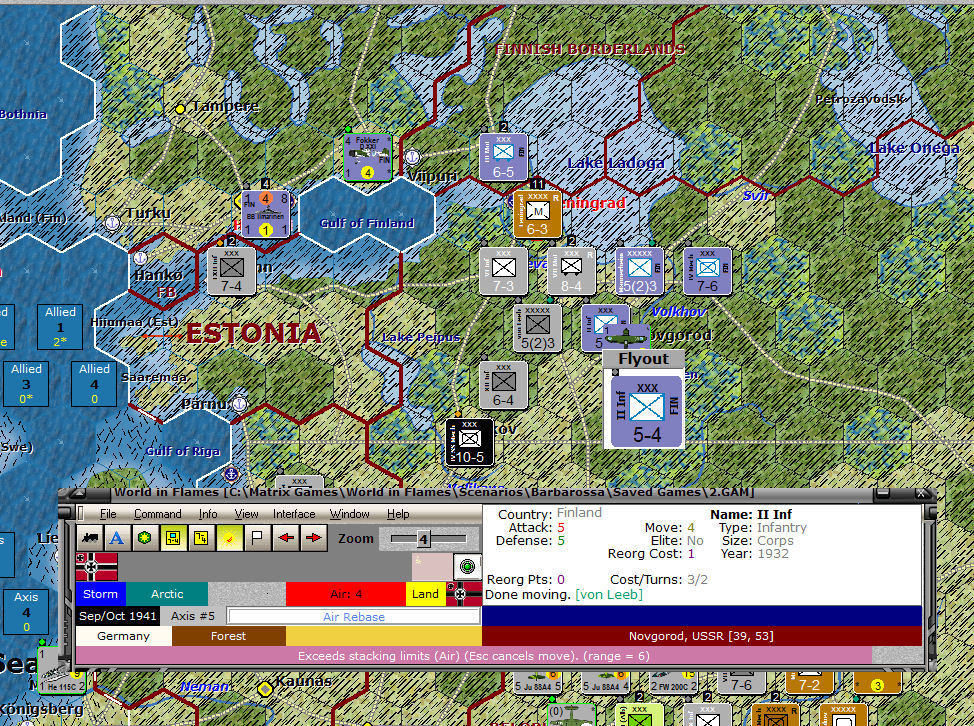Click the Air Rebase phase field

(353, 617)
